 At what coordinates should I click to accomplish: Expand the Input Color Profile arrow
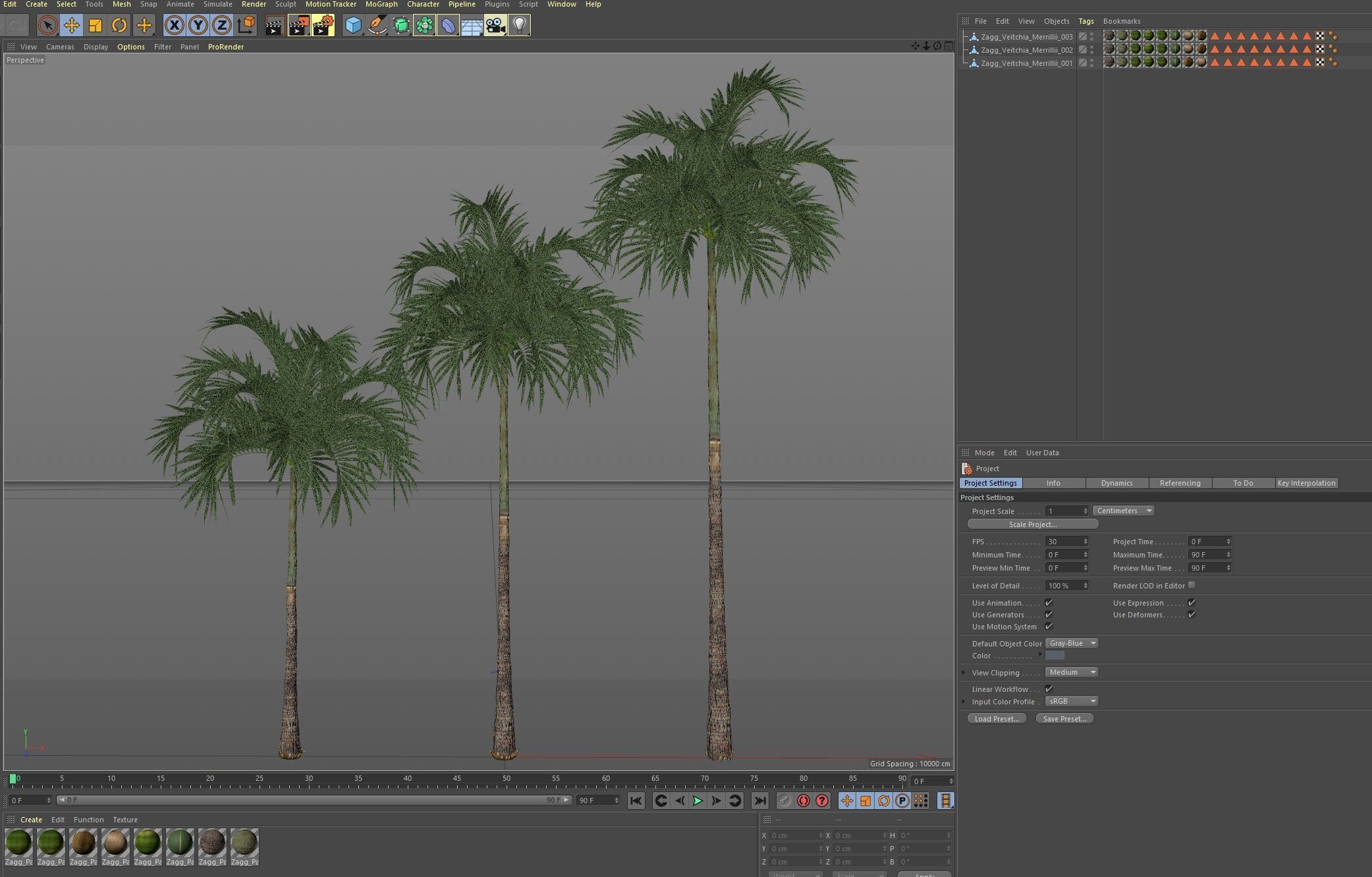pyautogui.click(x=964, y=701)
